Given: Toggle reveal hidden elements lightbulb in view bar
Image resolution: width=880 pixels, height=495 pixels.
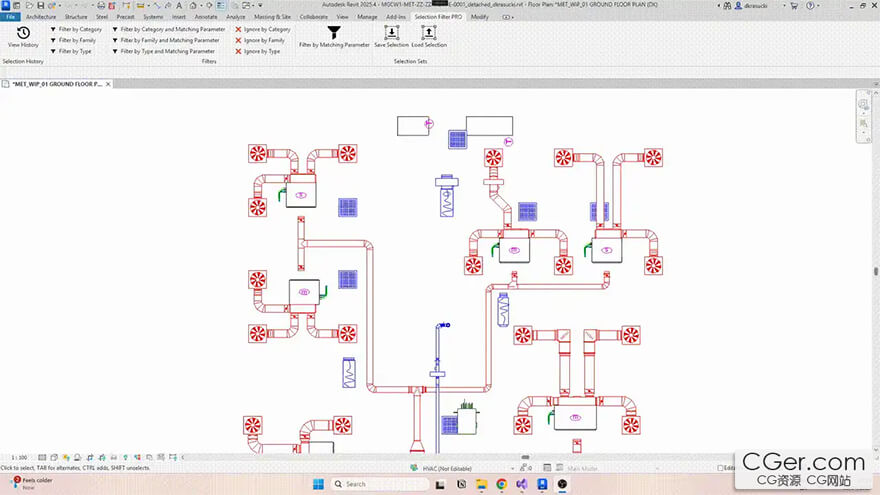Looking at the screenshot, I should [x=125, y=457].
